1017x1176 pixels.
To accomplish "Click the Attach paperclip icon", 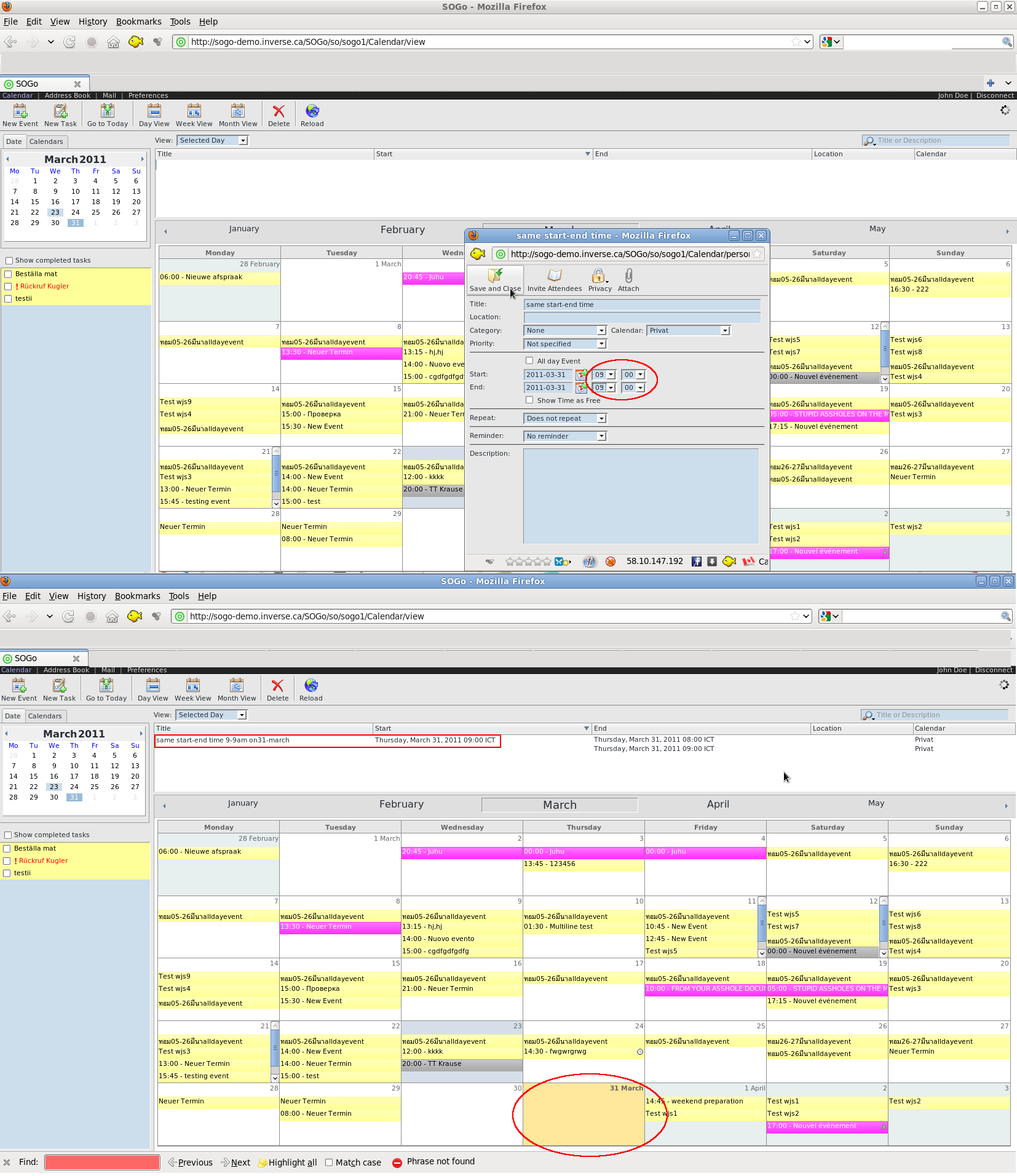I will tap(628, 280).
